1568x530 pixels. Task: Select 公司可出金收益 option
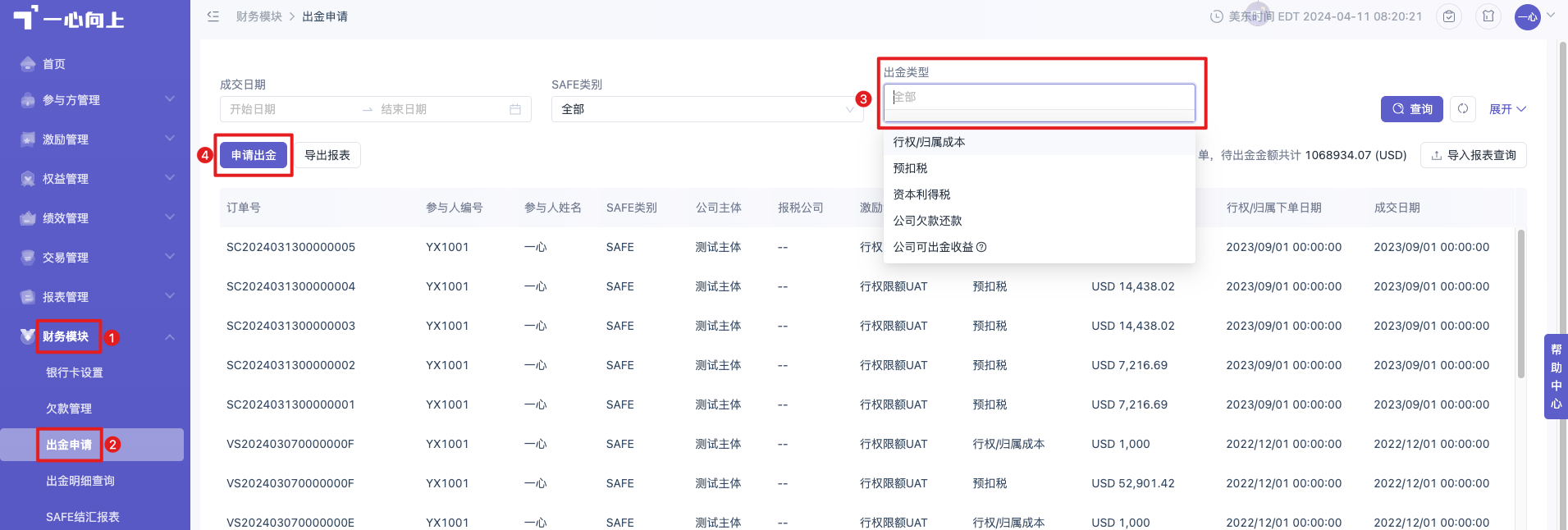pyautogui.click(x=1039, y=247)
